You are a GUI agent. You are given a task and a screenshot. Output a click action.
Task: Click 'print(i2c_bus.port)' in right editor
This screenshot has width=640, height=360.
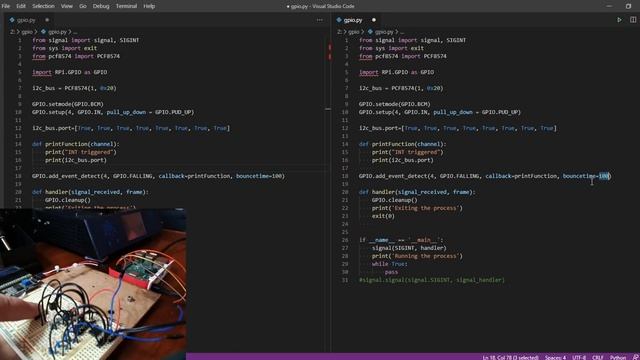402,160
